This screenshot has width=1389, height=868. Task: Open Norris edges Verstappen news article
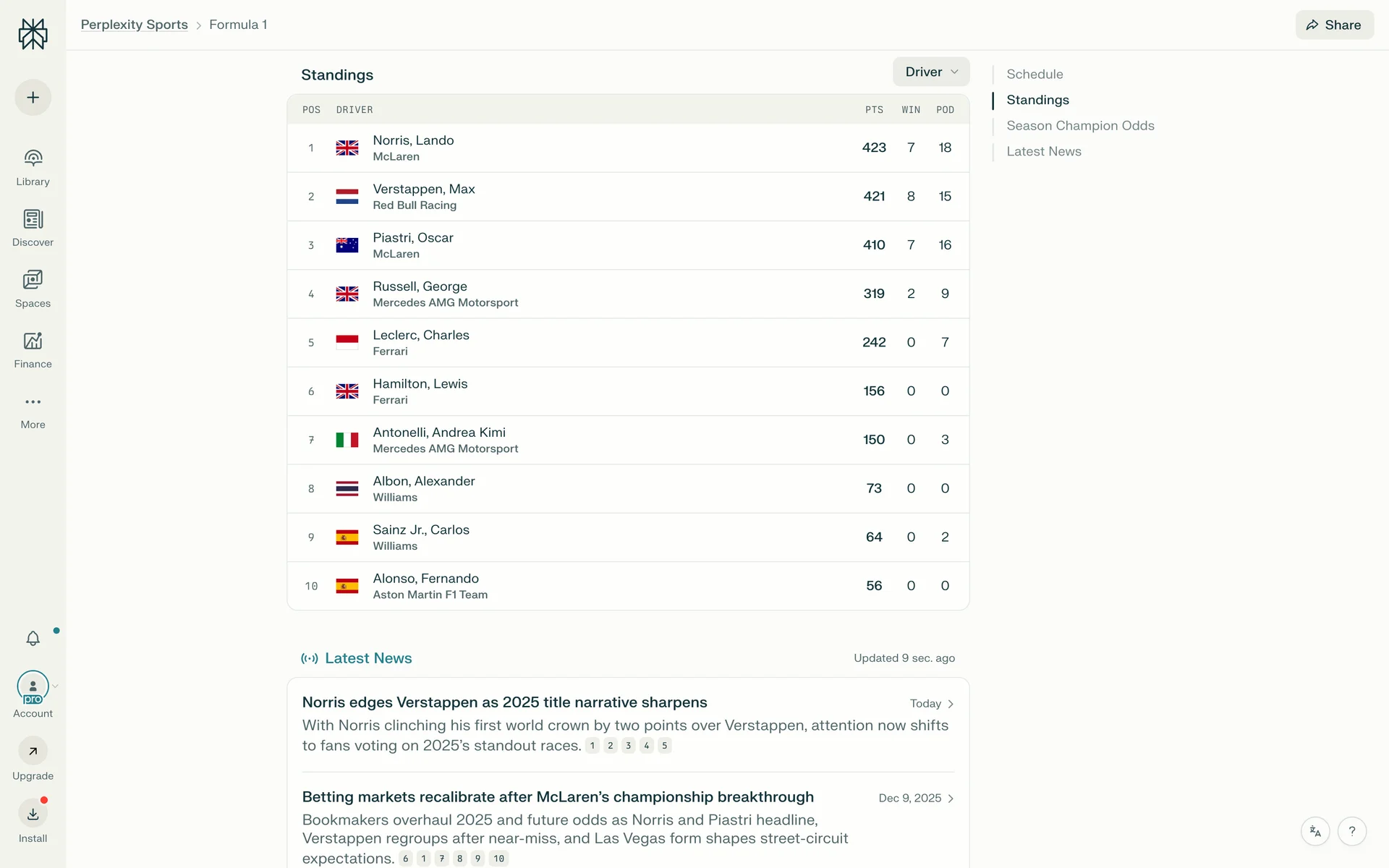[x=504, y=702]
